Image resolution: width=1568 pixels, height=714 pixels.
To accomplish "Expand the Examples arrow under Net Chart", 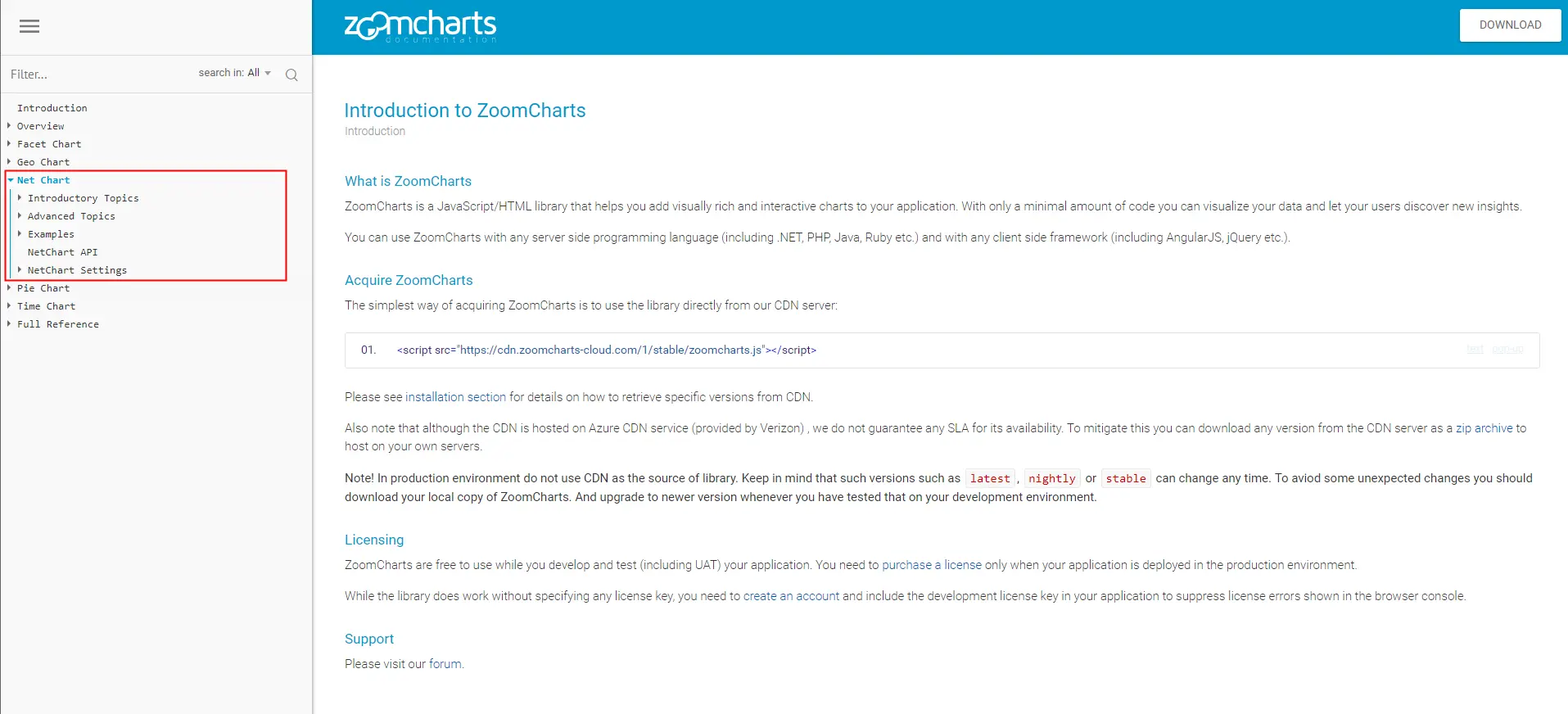I will (x=20, y=234).
